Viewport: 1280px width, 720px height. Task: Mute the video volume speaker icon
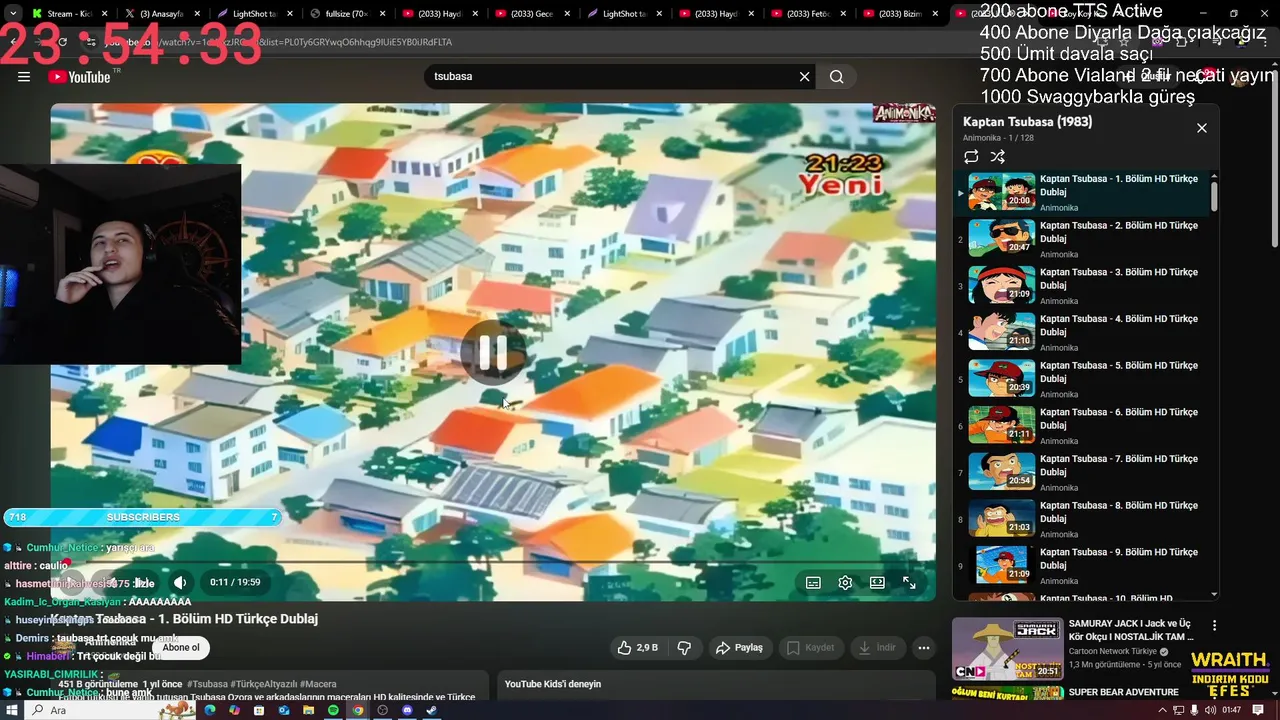pos(180,582)
